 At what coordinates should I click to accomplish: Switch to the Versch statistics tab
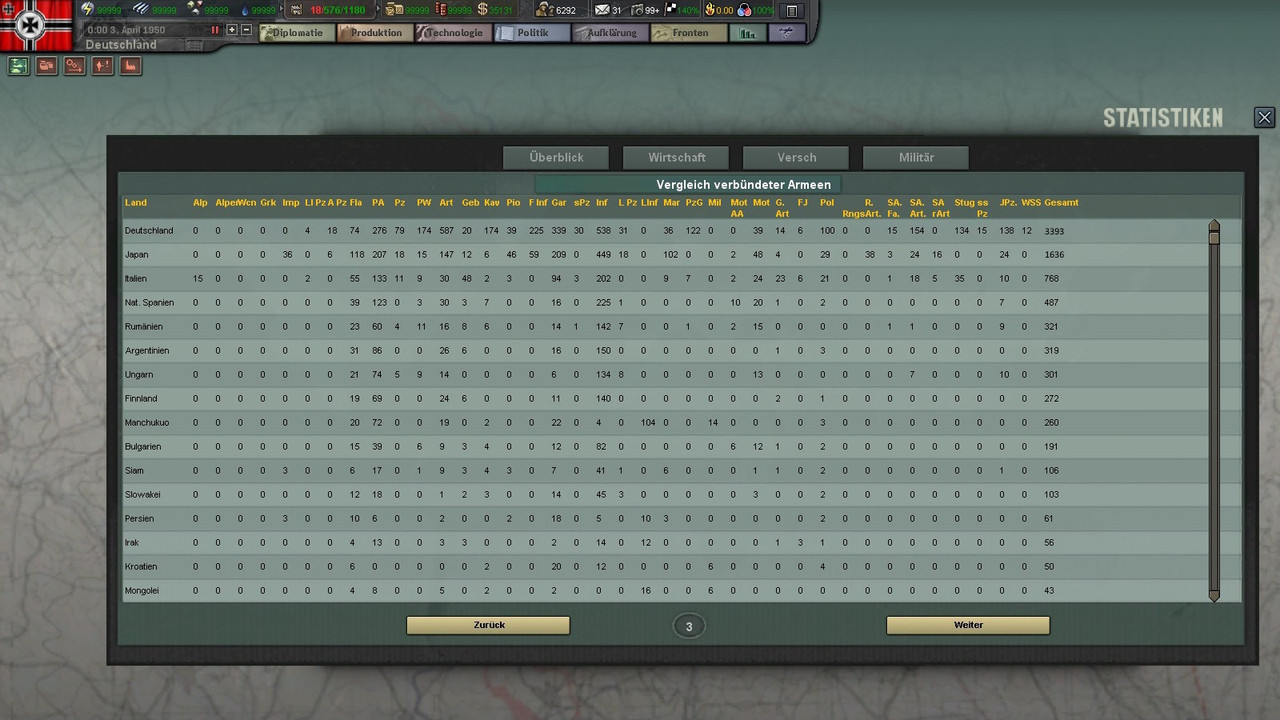pos(796,157)
